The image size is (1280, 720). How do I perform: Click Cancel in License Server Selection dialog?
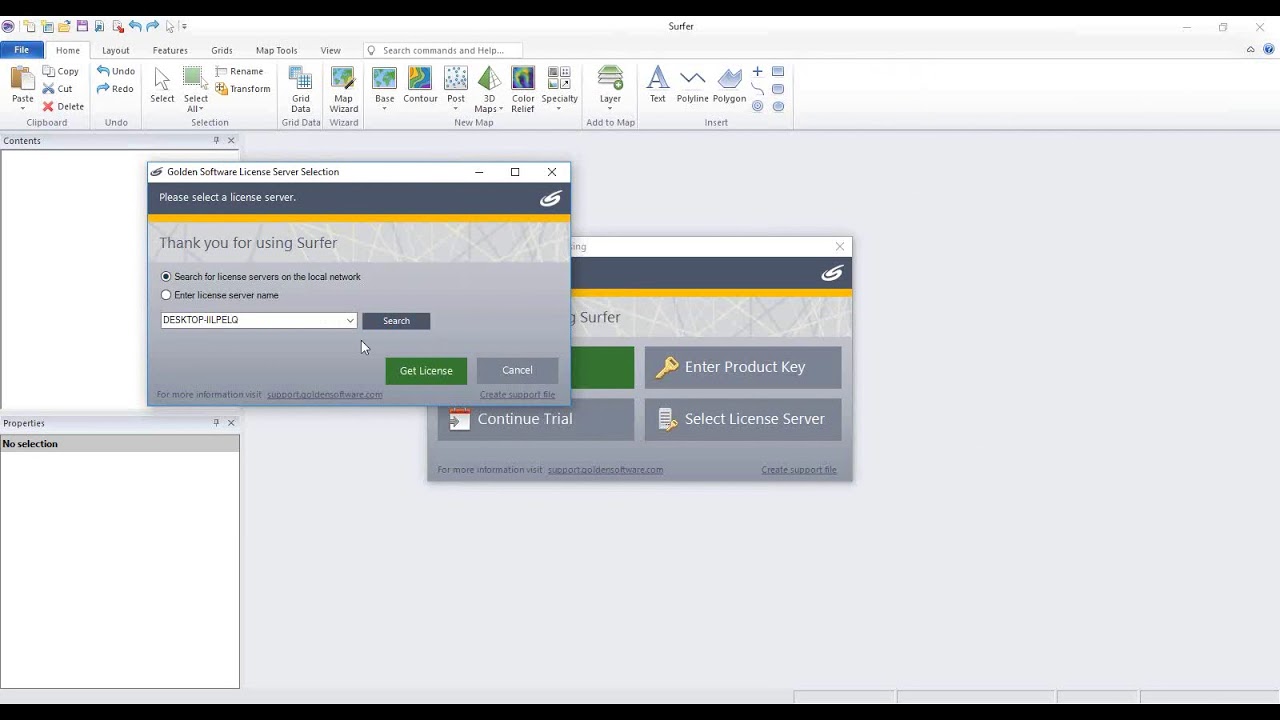pyautogui.click(x=517, y=370)
